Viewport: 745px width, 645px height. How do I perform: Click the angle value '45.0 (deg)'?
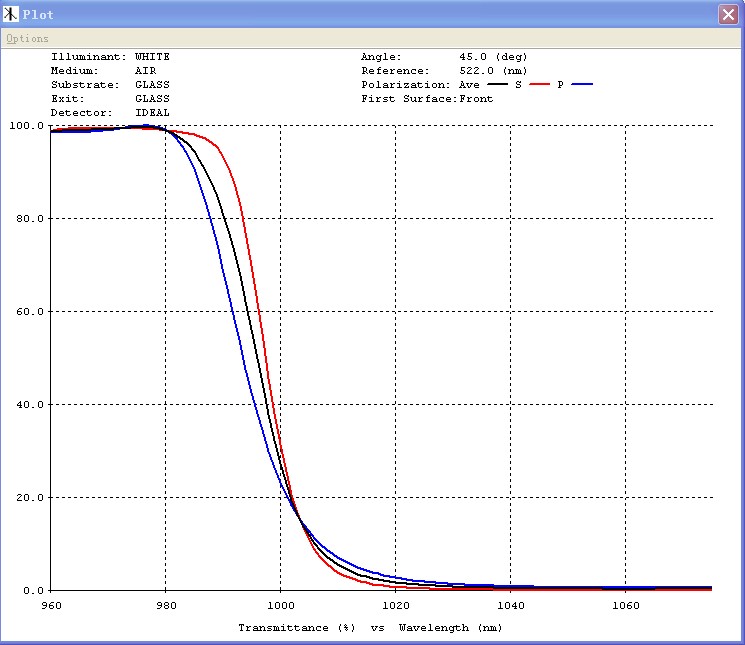click(x=493, y=57)
